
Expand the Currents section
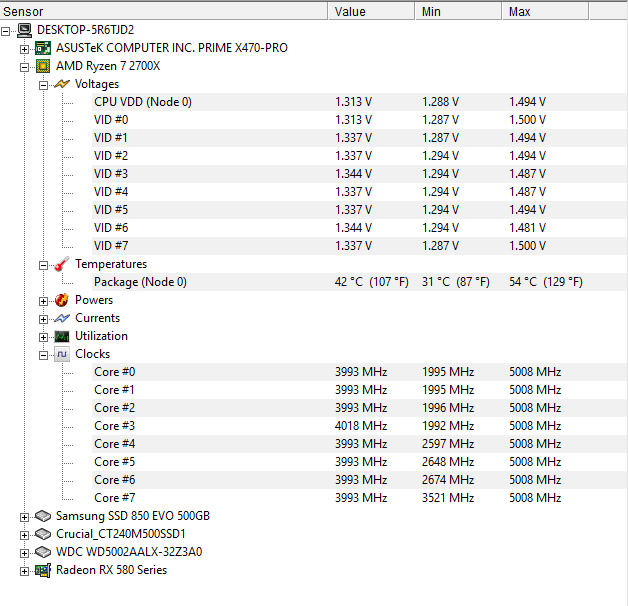43,319
